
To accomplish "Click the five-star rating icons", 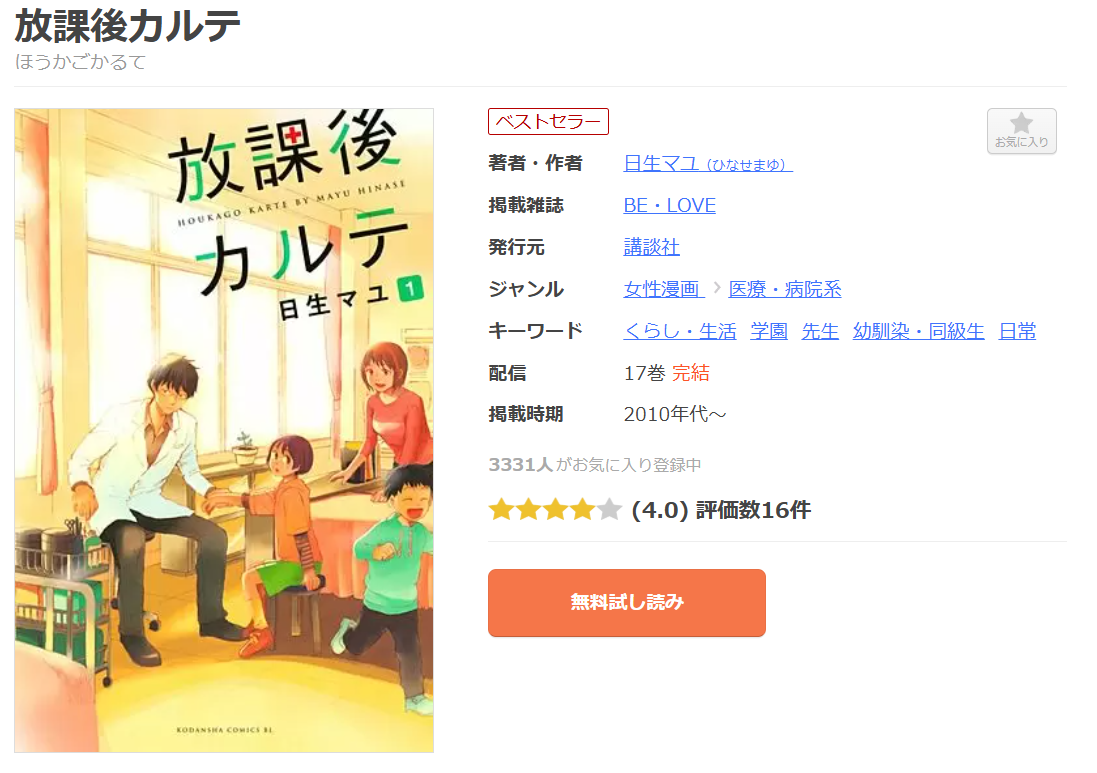I will coord(555,510).
